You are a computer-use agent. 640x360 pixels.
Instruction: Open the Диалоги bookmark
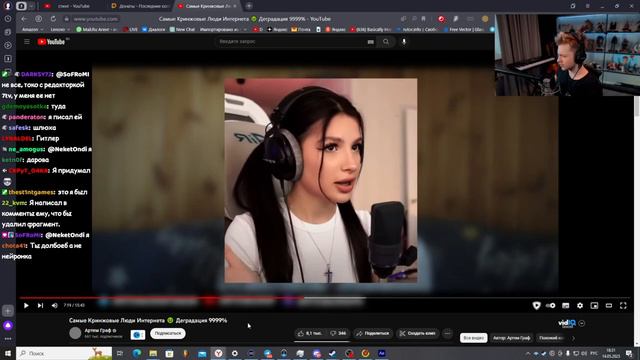[153, 29]
